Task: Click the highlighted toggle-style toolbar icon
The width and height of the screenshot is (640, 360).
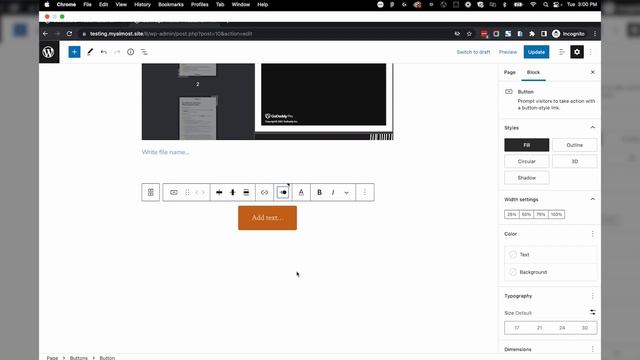Action: coord(283,192)
